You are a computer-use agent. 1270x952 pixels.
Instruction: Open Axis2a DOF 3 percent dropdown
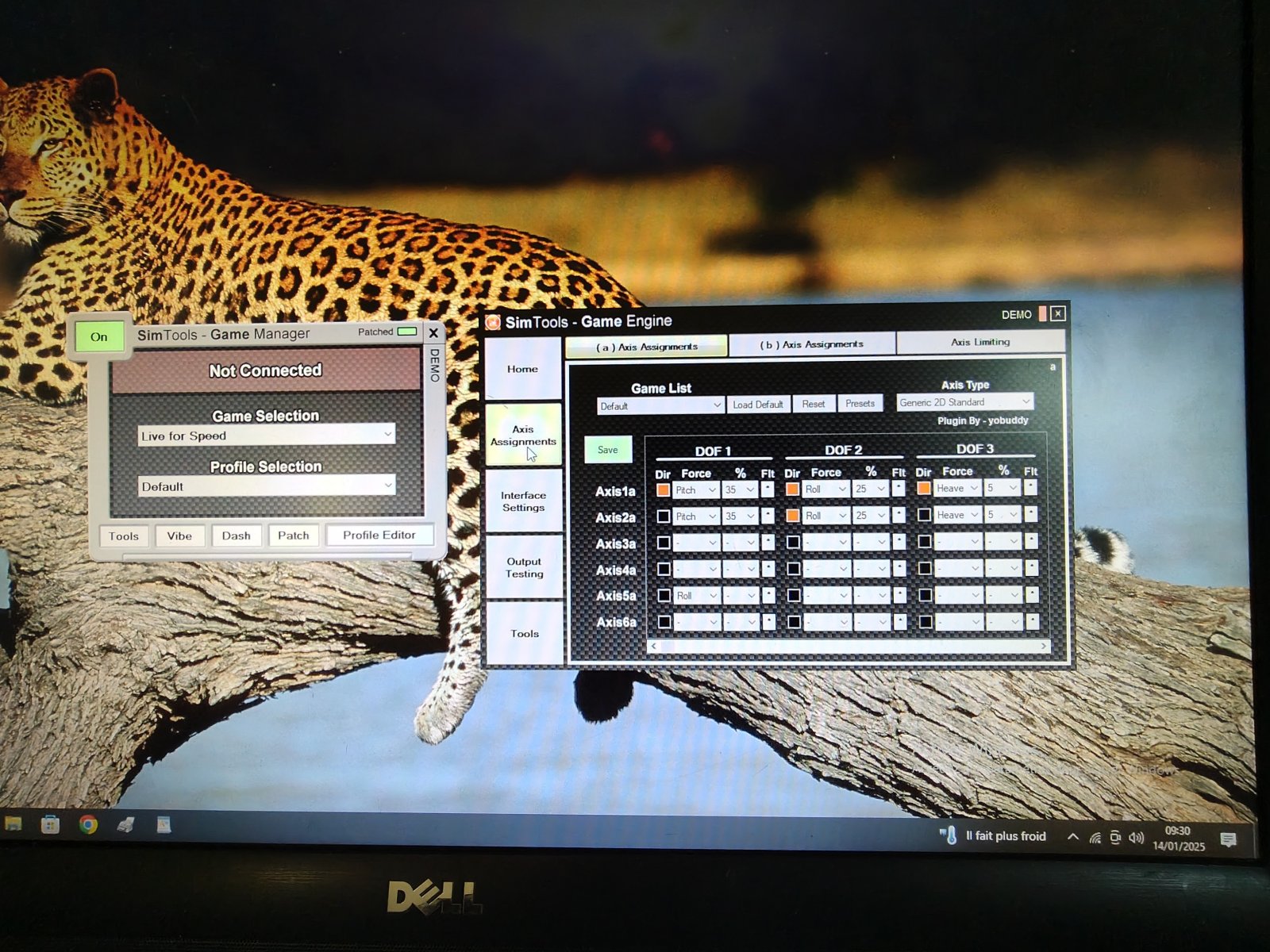[1003, 515]
